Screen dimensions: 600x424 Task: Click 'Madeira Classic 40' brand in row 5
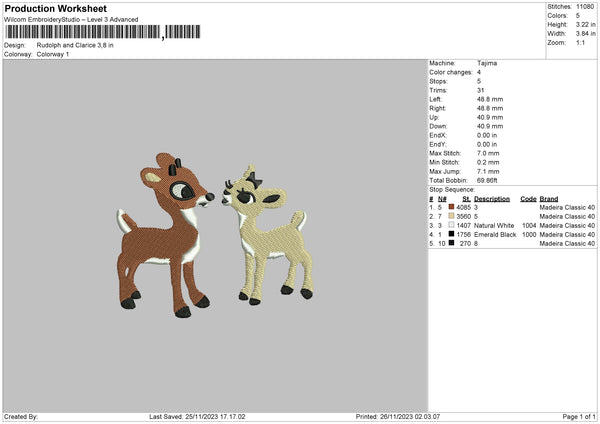[567, 243]
